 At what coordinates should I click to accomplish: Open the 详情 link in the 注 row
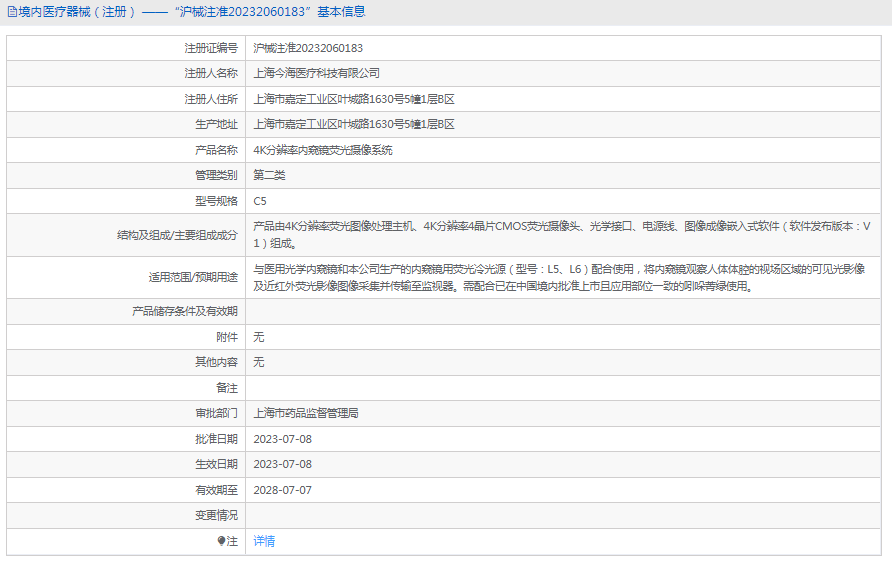(x=264, y=541)
